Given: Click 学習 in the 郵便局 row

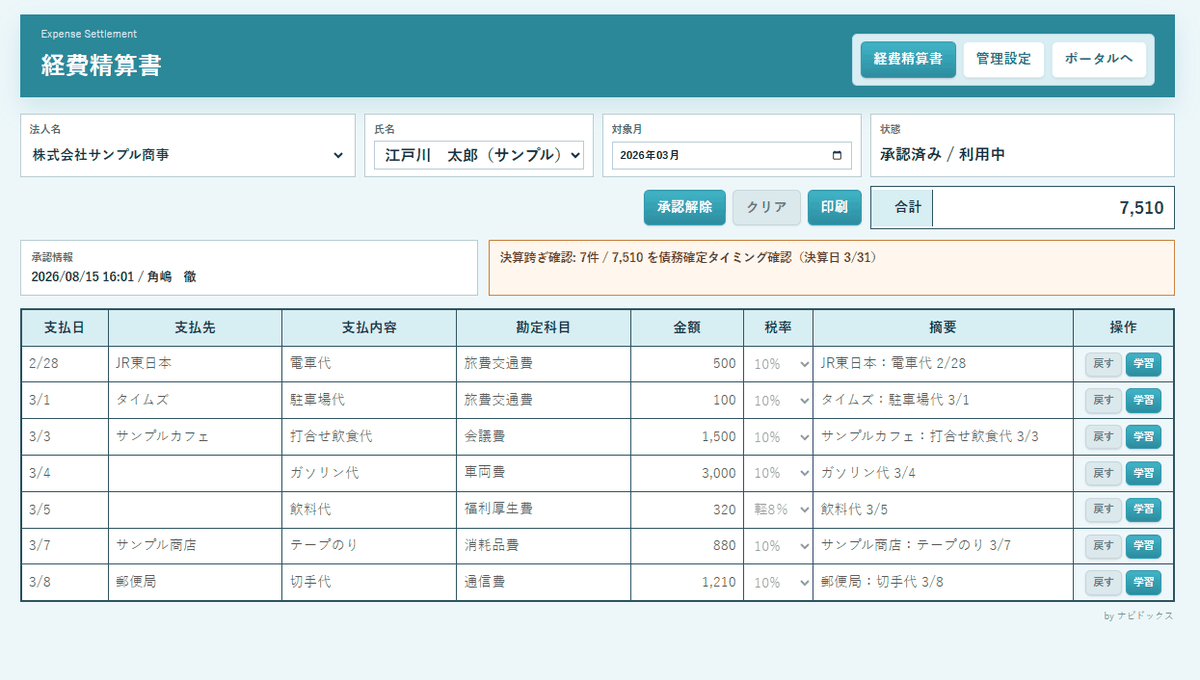Looking at the screenshot, I should tap(1144, 582).
